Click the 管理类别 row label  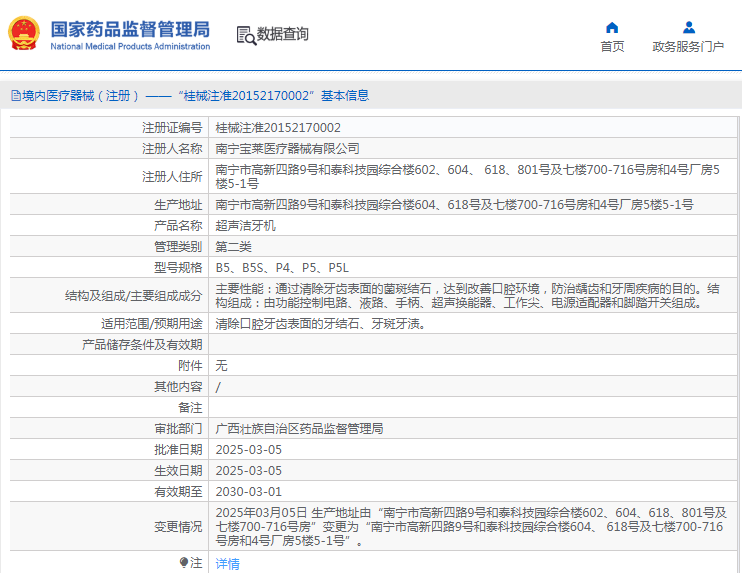point(178,247)
